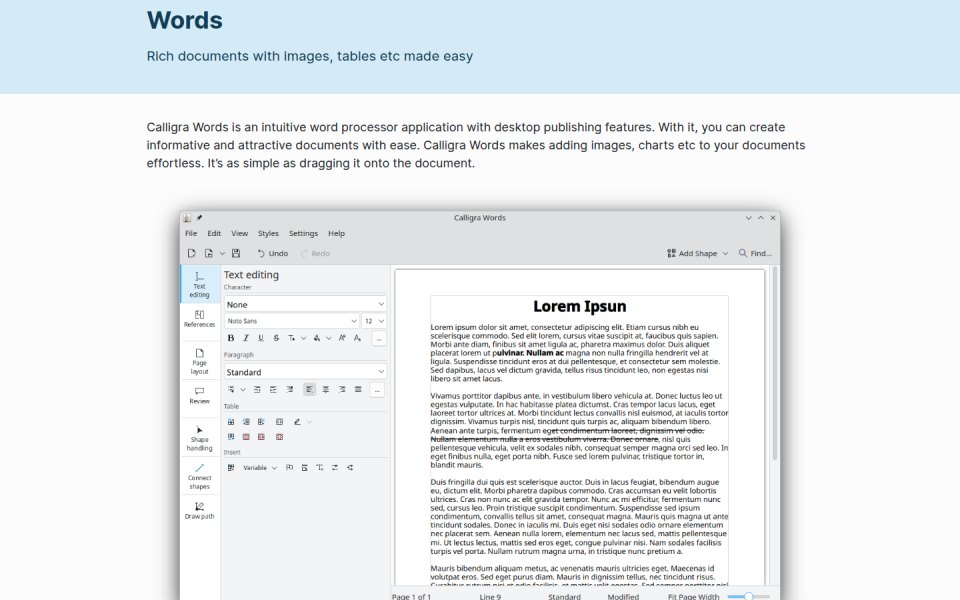Toggle Underline formatting
960x600 pixels.
click(261, 338)
